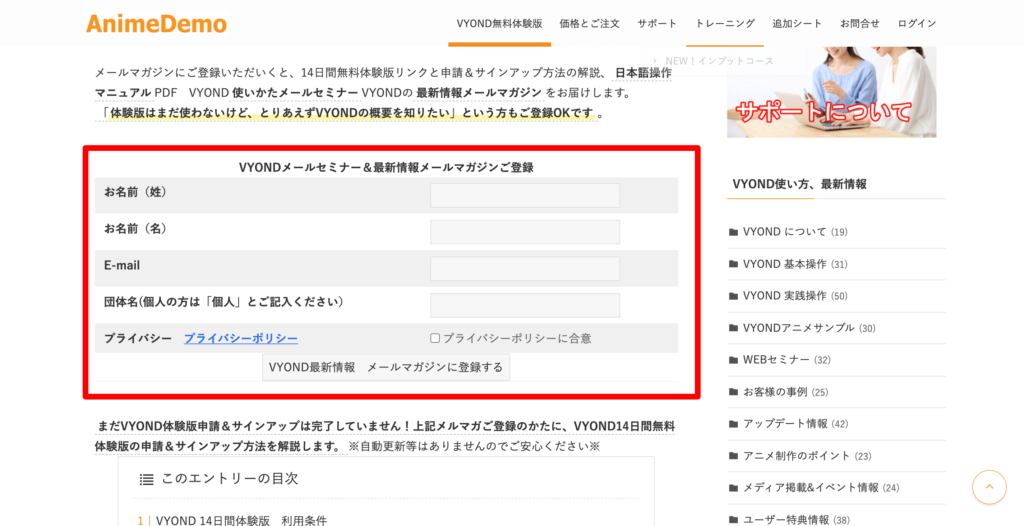Open アニメ制作のポイント category
Screen dimensions: 1024x526
pyautogui.click(x=797, y=455)
